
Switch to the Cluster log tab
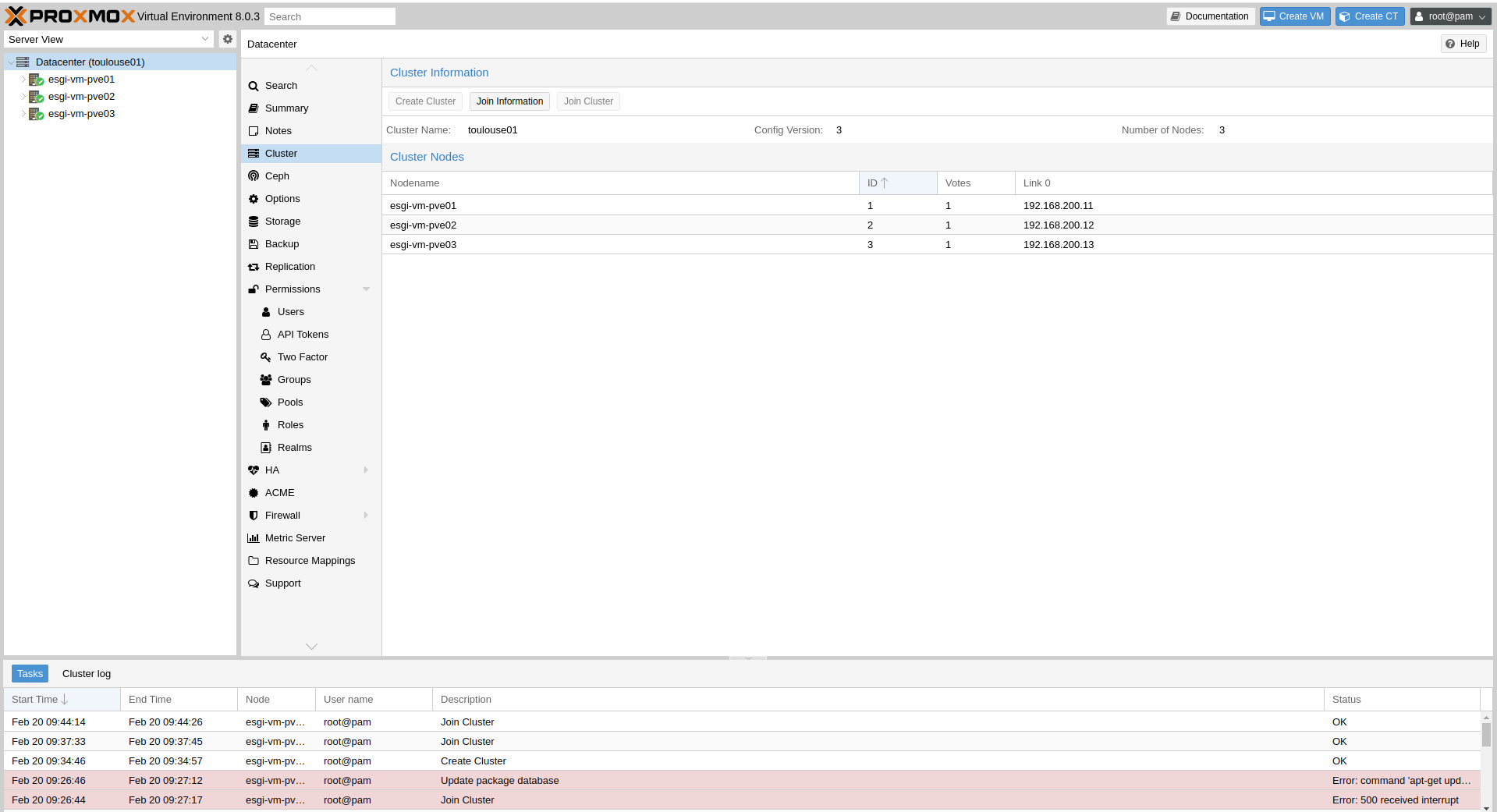point(87,674)
